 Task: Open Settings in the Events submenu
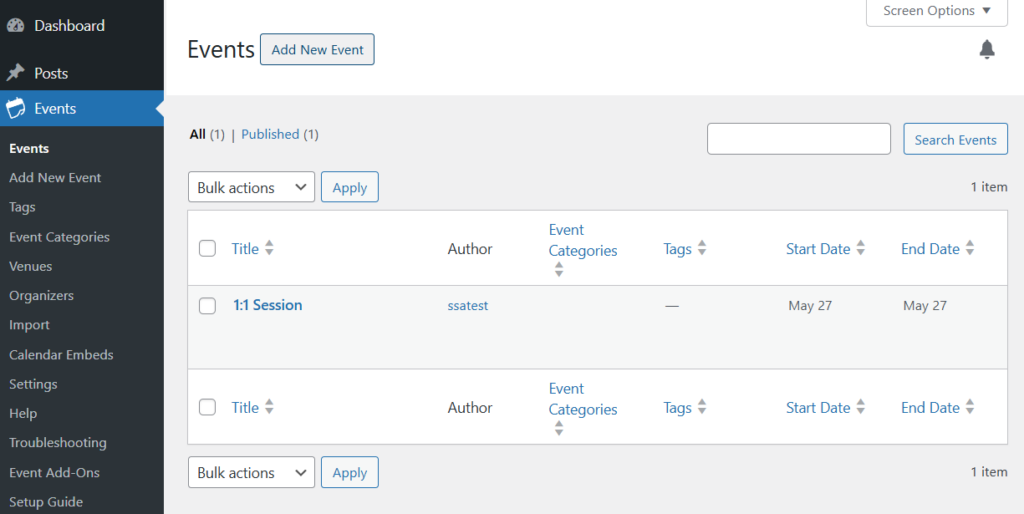(x=33, y=384)
